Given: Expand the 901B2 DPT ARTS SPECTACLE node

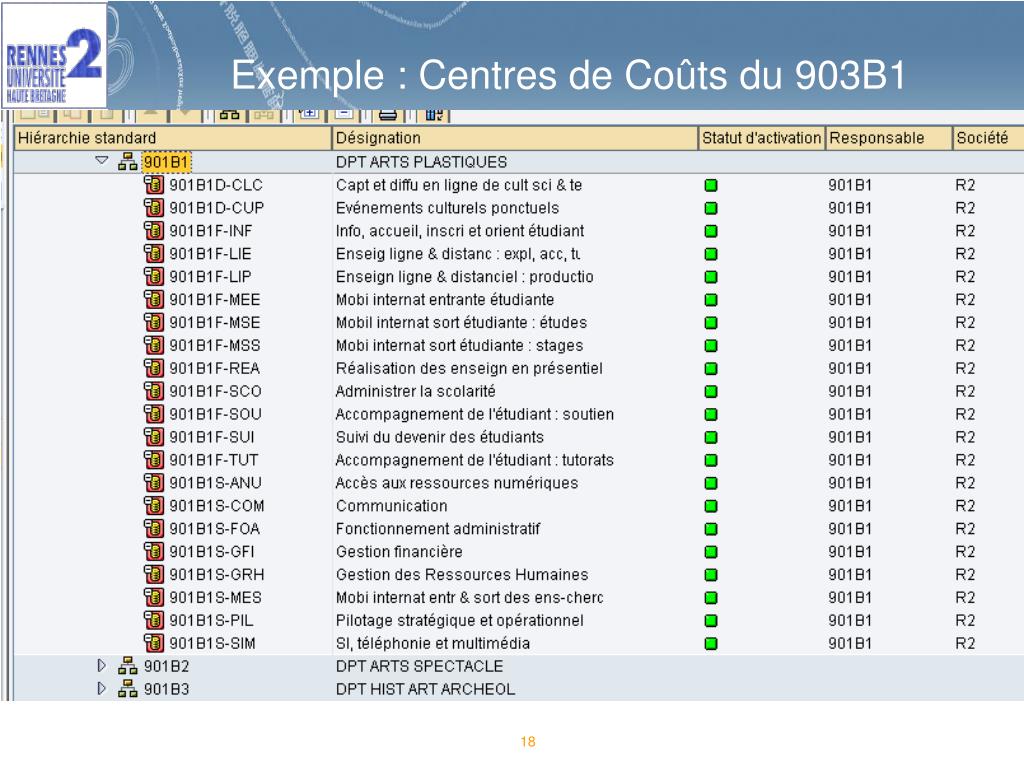Looking at the screenshot, I should tap(101, 665).
